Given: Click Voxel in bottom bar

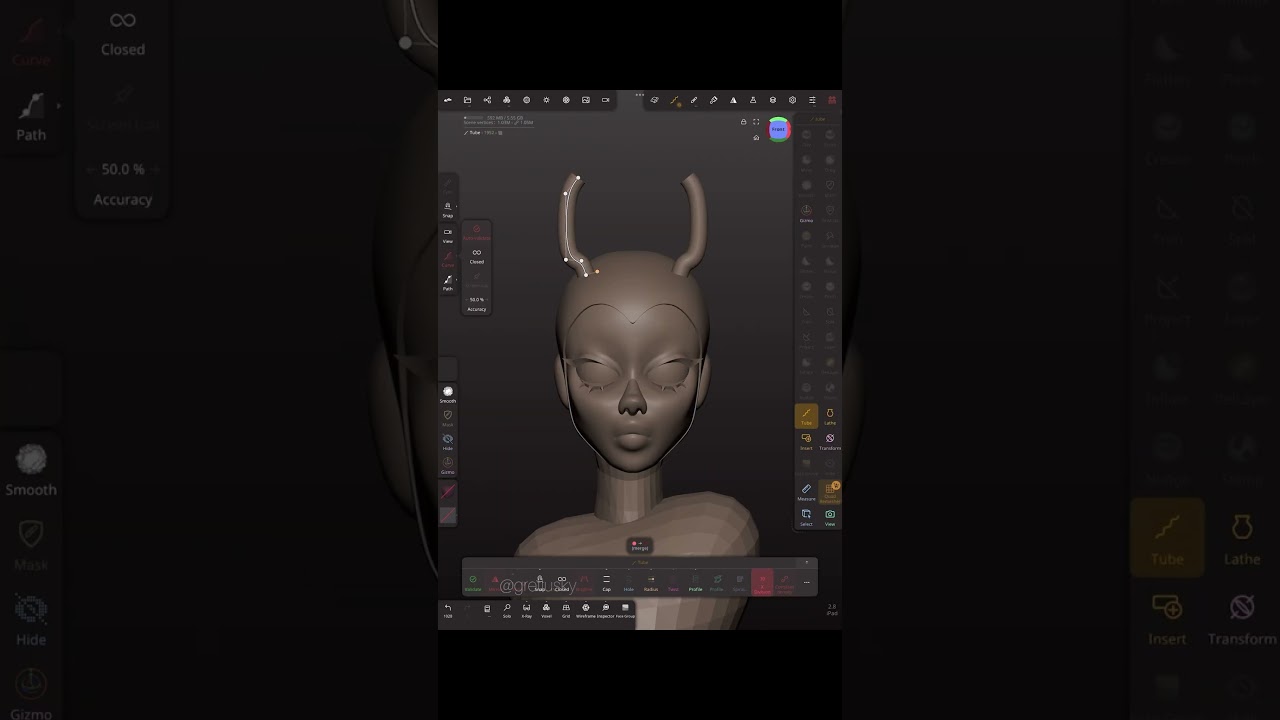Looking at the screenshot, I should pos(546,609).
